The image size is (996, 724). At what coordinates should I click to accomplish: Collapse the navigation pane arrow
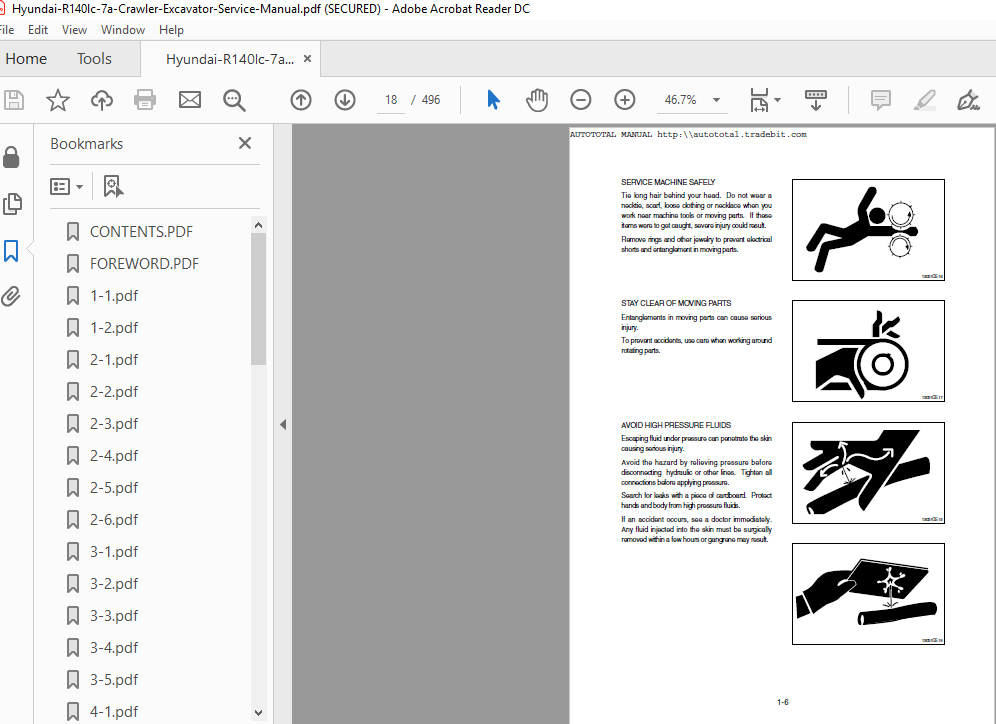(x=283, y=424)
